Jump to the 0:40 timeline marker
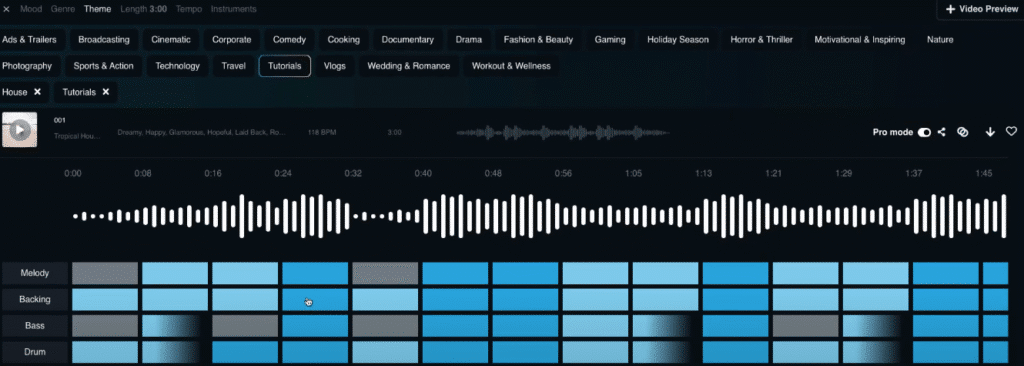 423,173
